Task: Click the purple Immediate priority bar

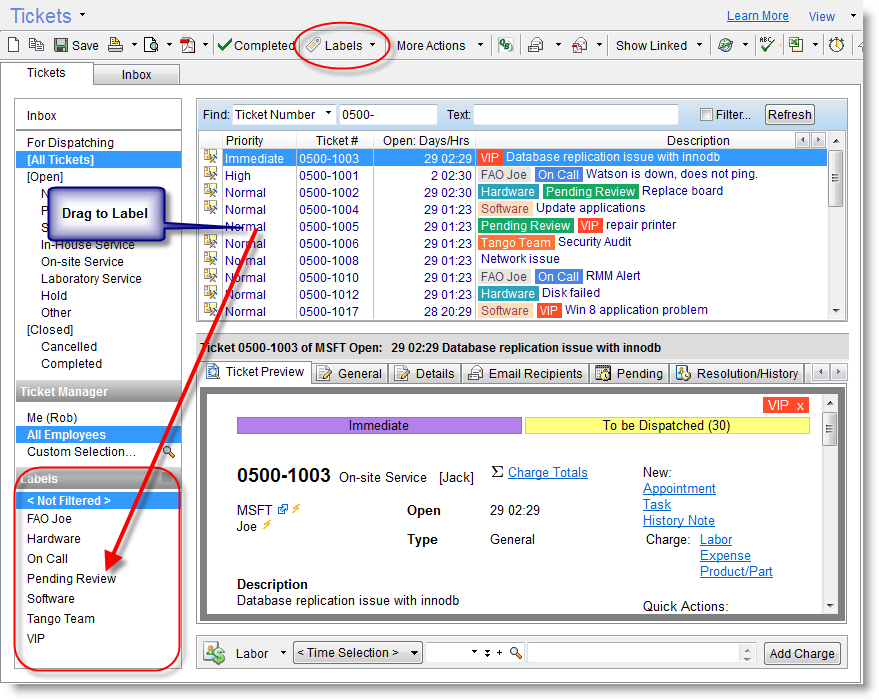Action: pyautogui.click(x=379, y=426)
